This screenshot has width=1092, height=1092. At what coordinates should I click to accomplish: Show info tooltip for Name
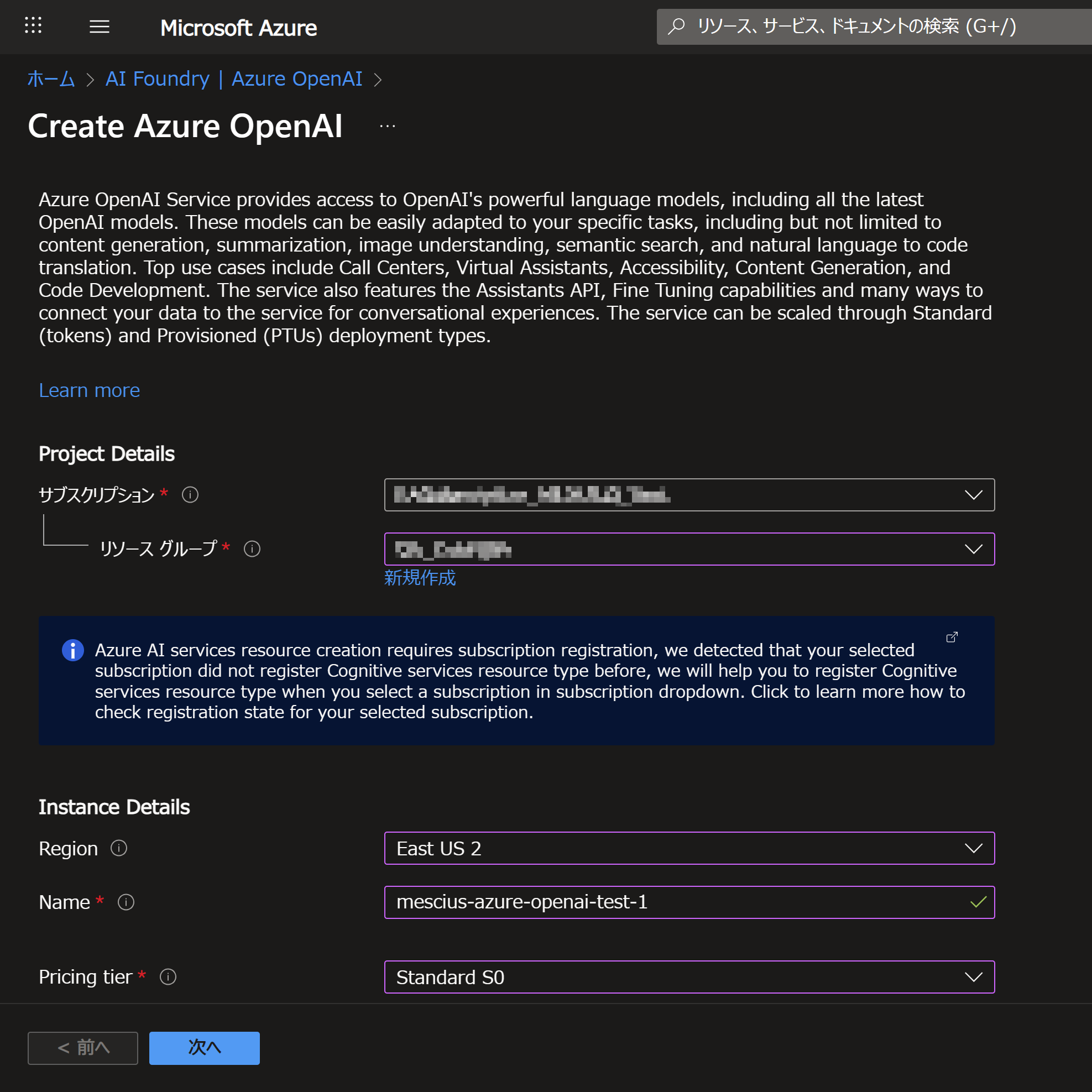click(x=126, y=902)
